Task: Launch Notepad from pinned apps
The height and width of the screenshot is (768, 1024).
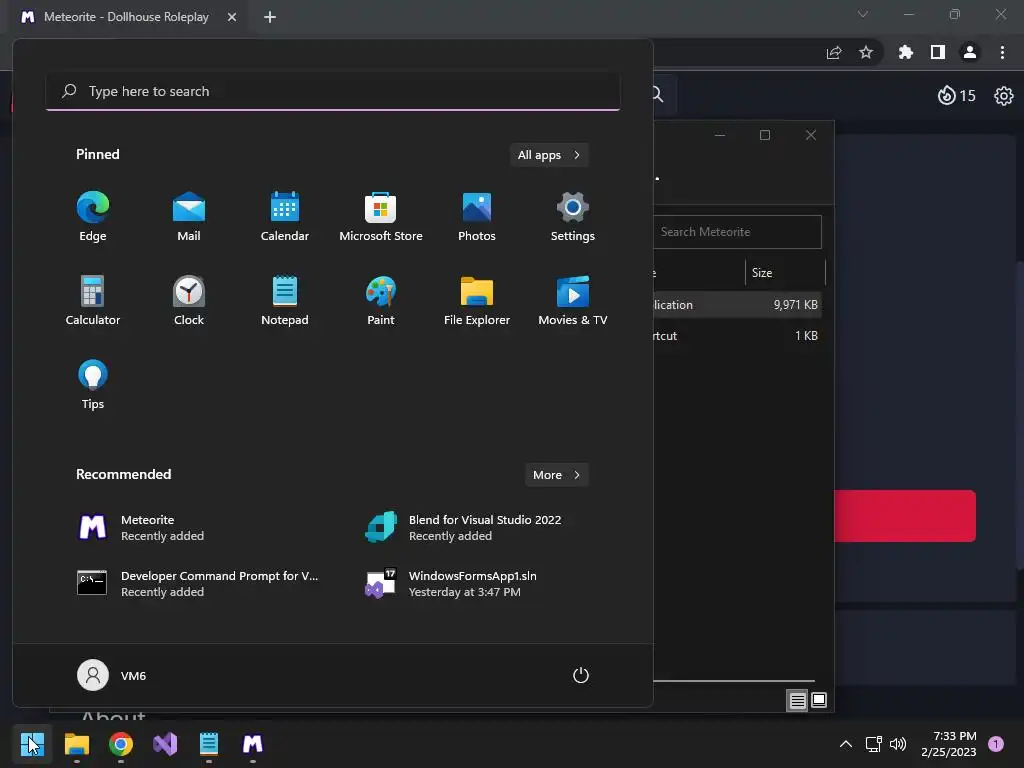Action: 285,300
